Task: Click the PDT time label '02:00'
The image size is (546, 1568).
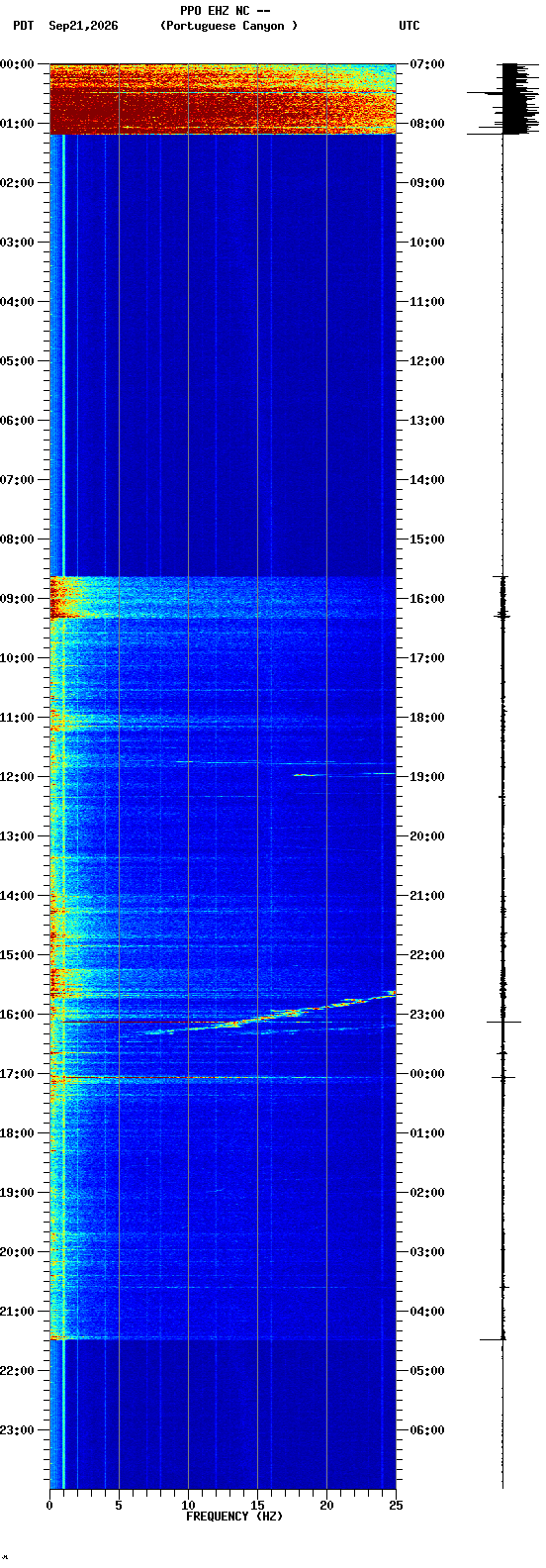Action: 17,183
